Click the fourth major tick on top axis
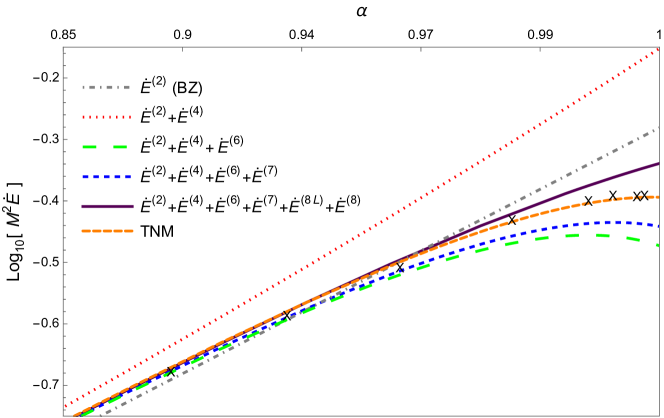The image size is (664, 418). [x=540, y=48]
